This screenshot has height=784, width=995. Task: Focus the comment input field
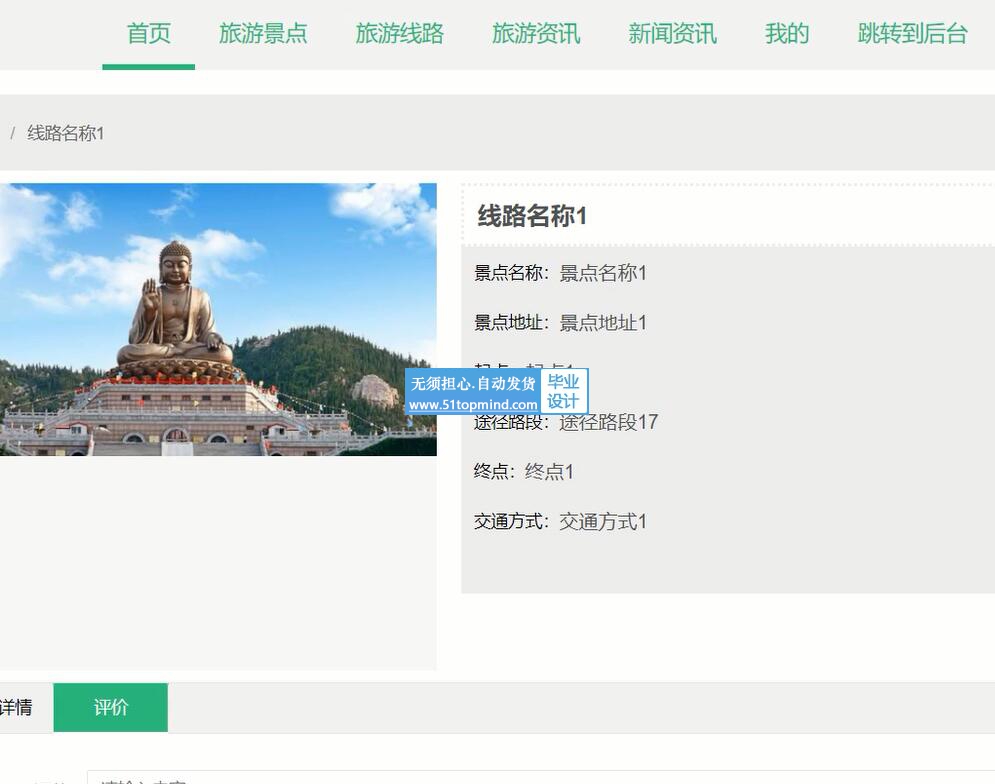[x=541, y=778]
